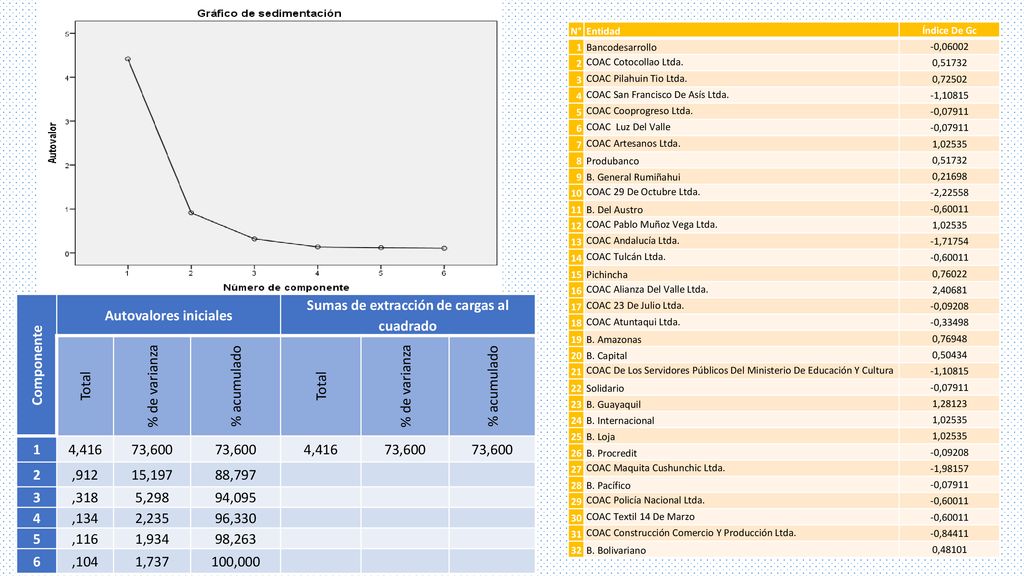Image resolution: width=1024 pixels, height=576 pixels.
Task: Click the "Autovalores iniciales" header cell
Action: [168, 315]
